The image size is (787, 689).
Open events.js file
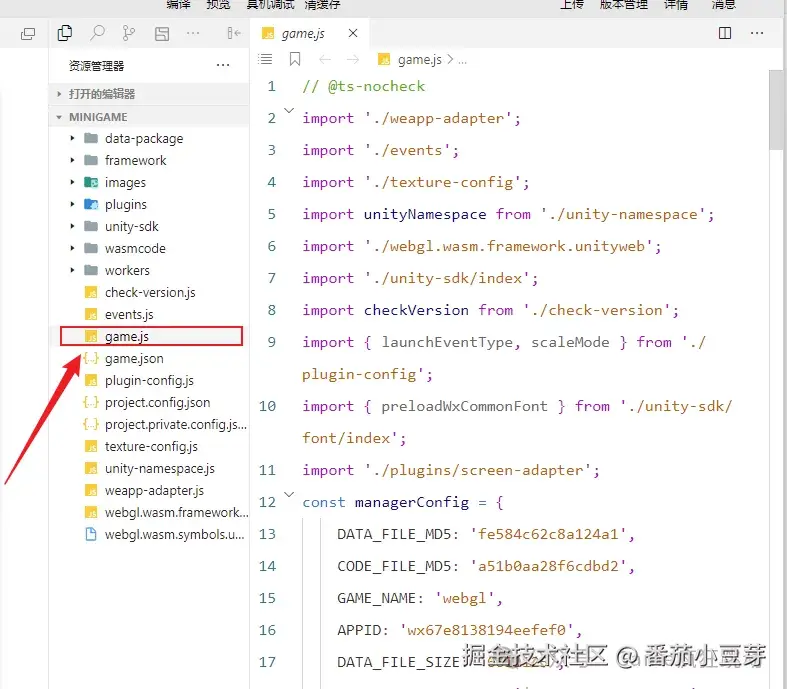(149, 315)
